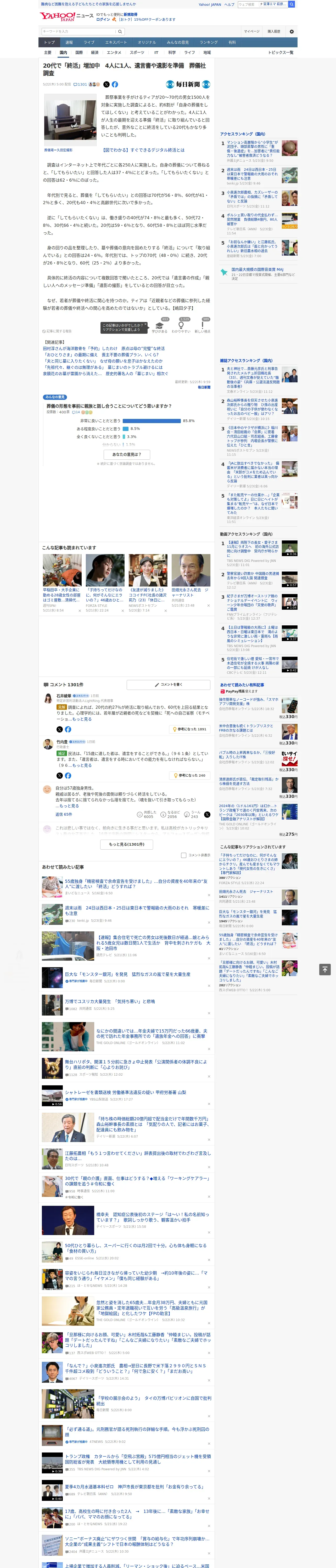The image size is (336, 1568).
Task: Open 【図でわかる】すぐできるデジタル終活とは link
Action: (143, 150)
